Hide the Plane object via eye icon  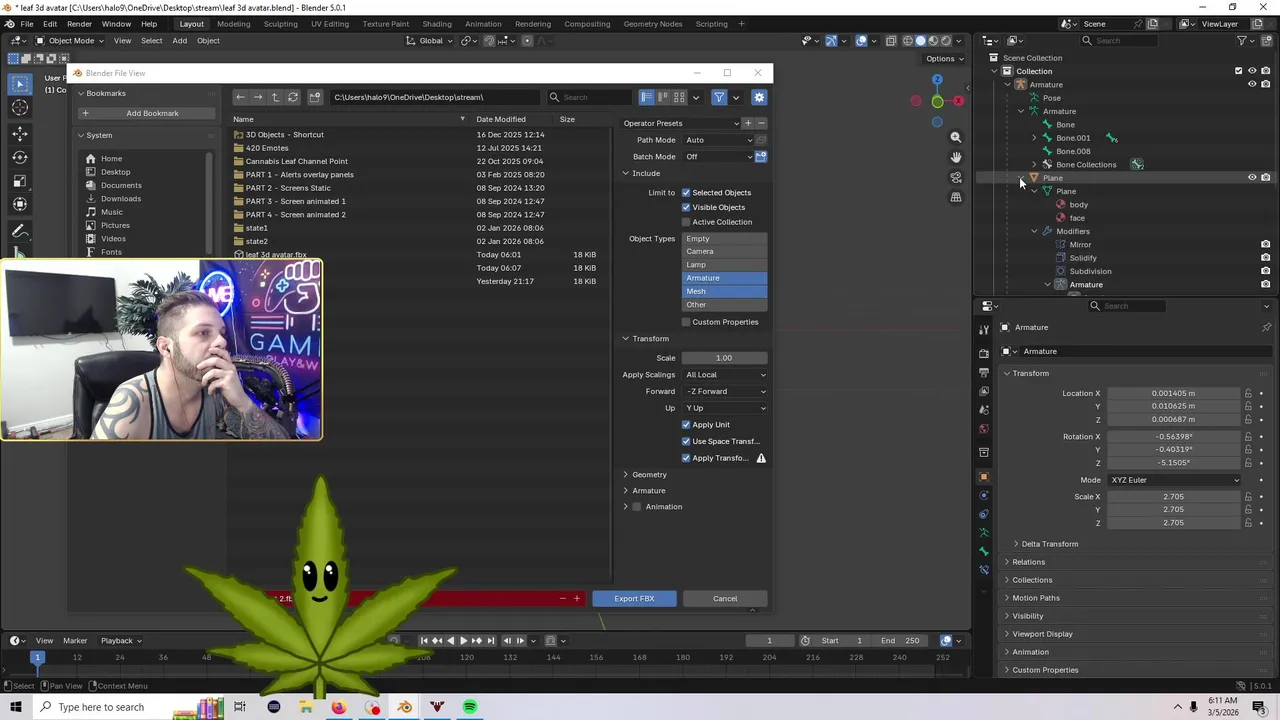pos(1252,178)
